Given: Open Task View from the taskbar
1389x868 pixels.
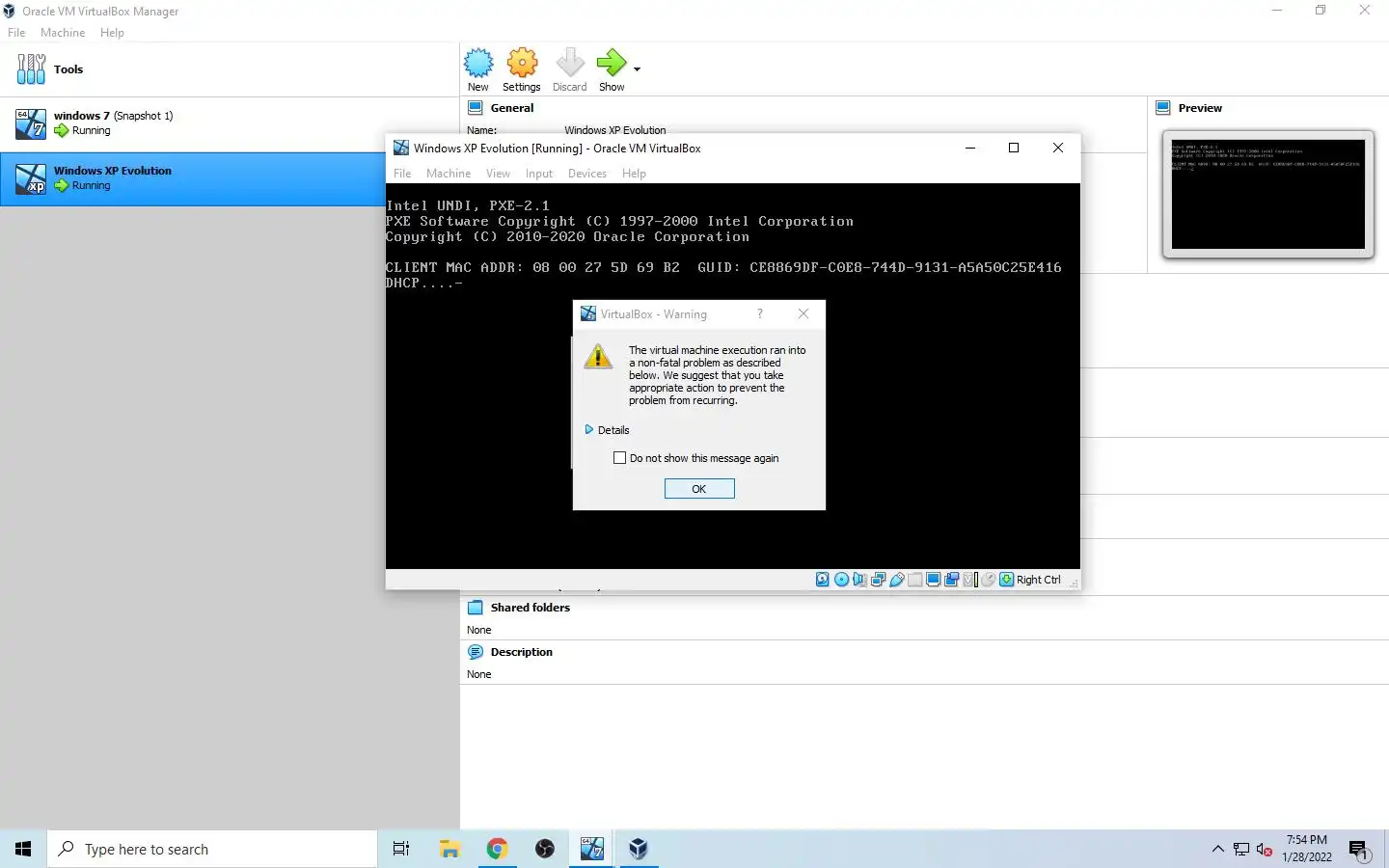Looking at the screenshot, I should pos(401,849).
